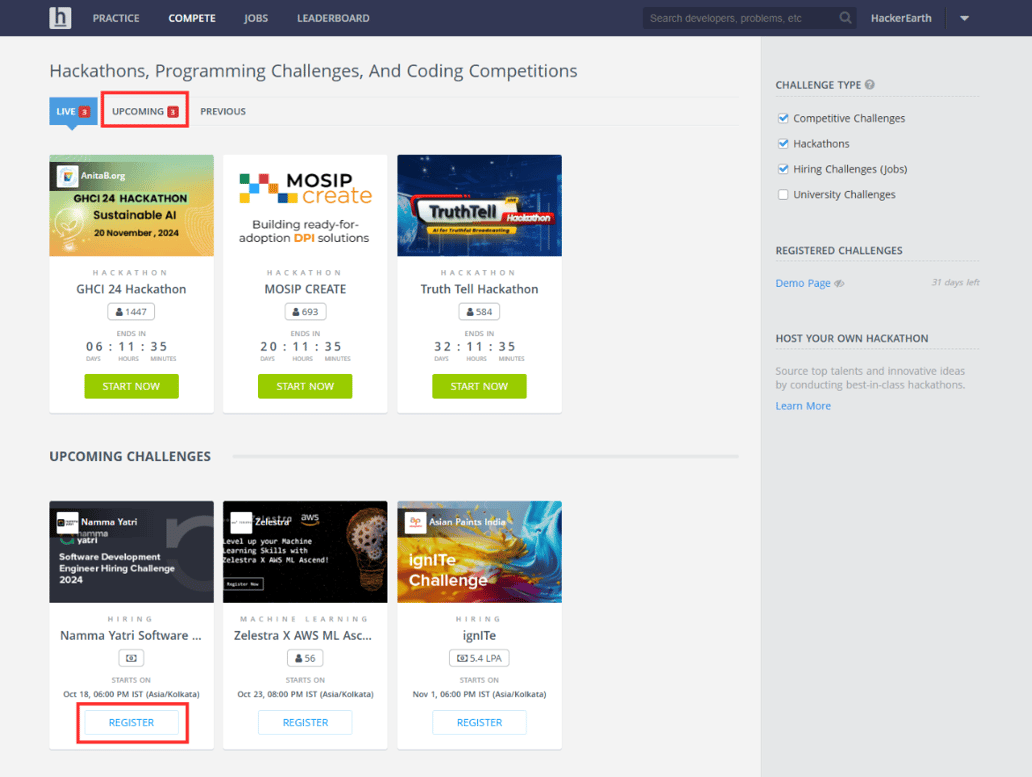Image resolution: width=1032 pixels, height=777 pixels.
Task: Enable University Challenges checkbox
Action: pyautogui.click(x=783, y=195)
